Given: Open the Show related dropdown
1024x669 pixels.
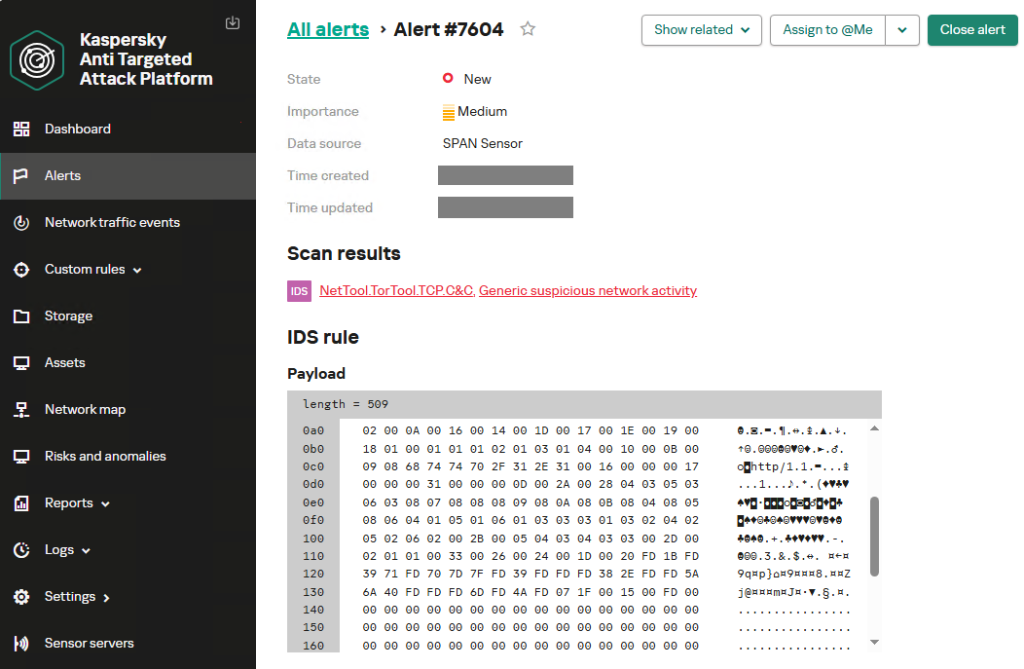Looking at the screenshot, I should (x=701, y=30).
